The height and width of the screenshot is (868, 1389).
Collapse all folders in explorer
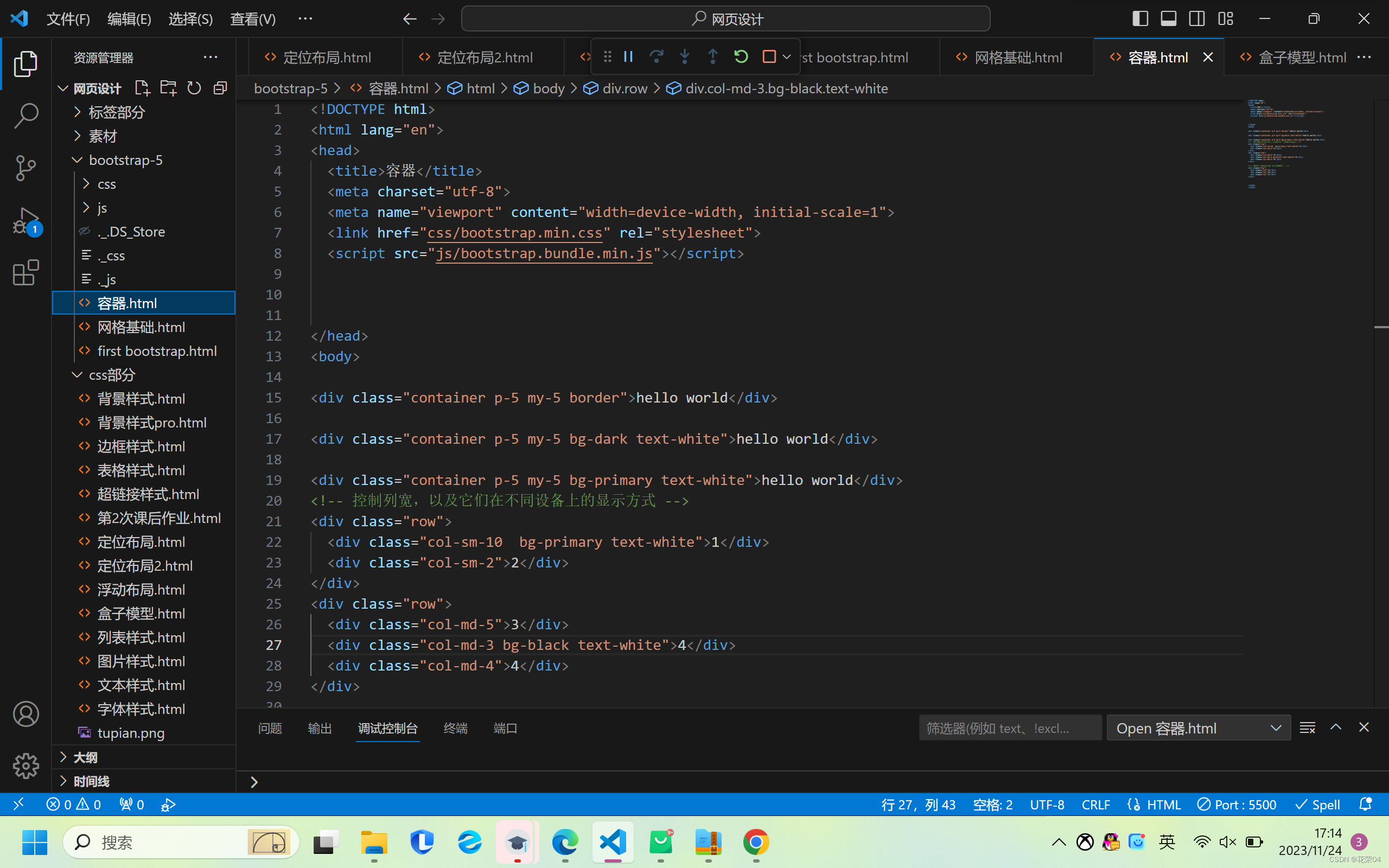point(220,88)
